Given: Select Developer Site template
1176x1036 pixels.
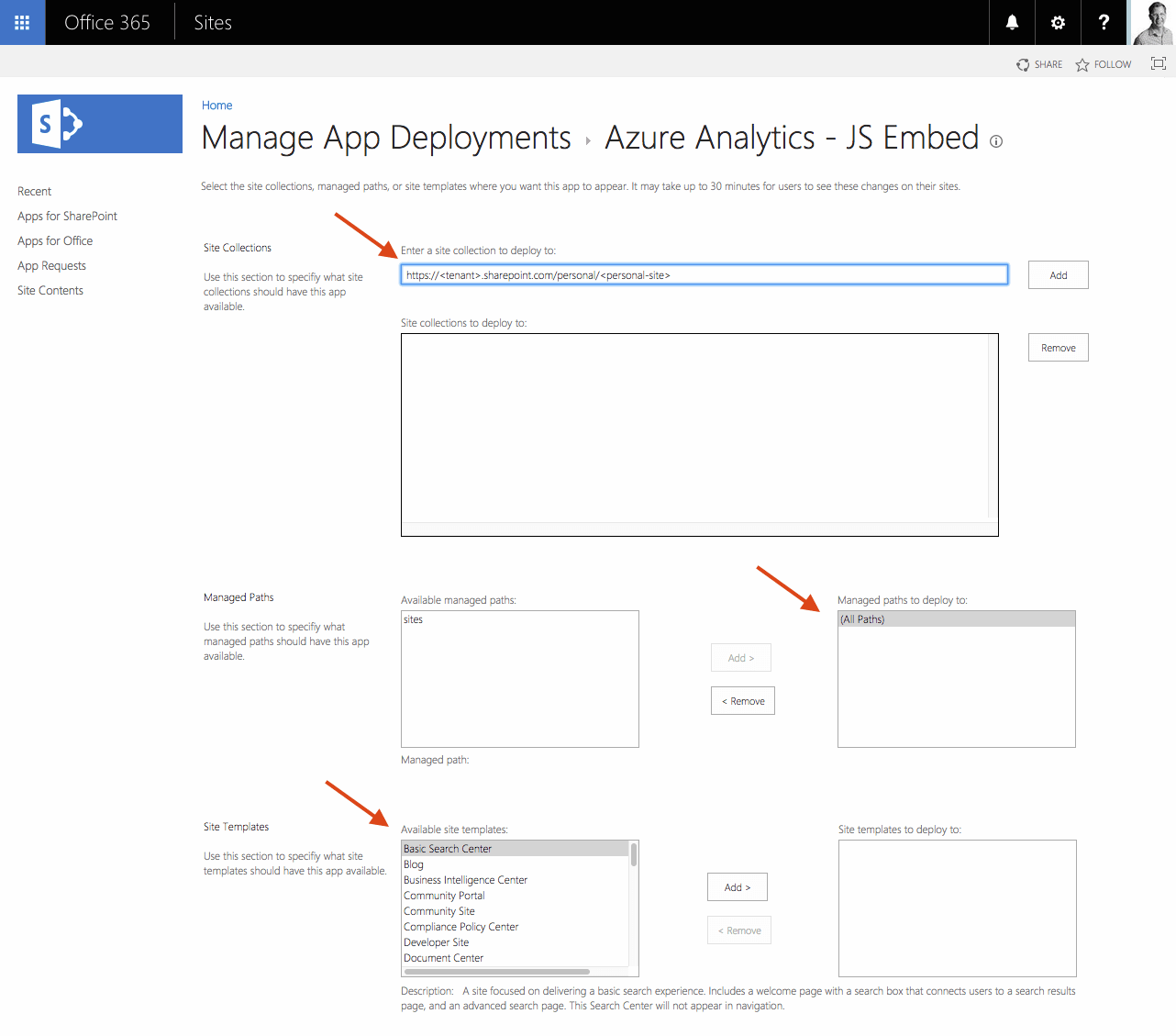Looking at the screenshot, I should click(x=516, y=942).
